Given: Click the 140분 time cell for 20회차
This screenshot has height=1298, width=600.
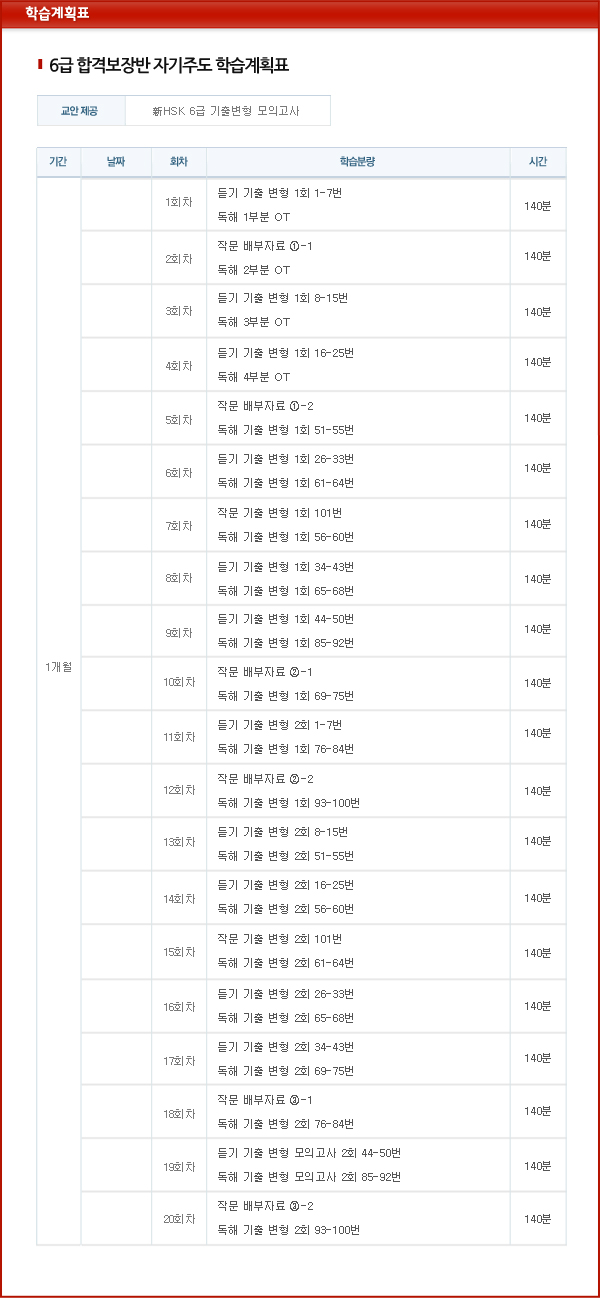Looking at the screenshot, I should (x=537, y=1218).
